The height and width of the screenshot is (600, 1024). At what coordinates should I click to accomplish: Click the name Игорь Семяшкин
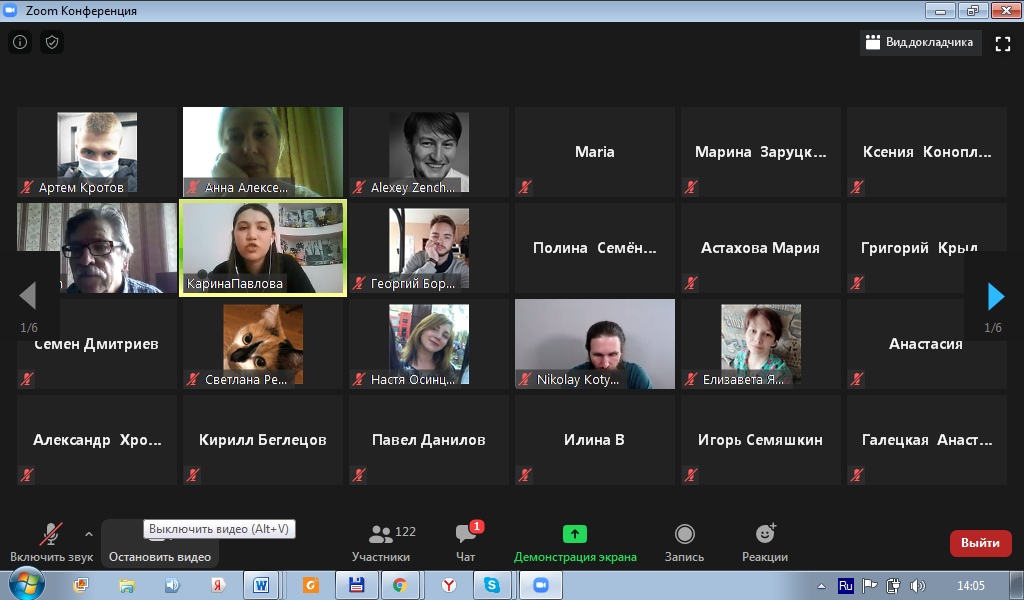point(760,440)
